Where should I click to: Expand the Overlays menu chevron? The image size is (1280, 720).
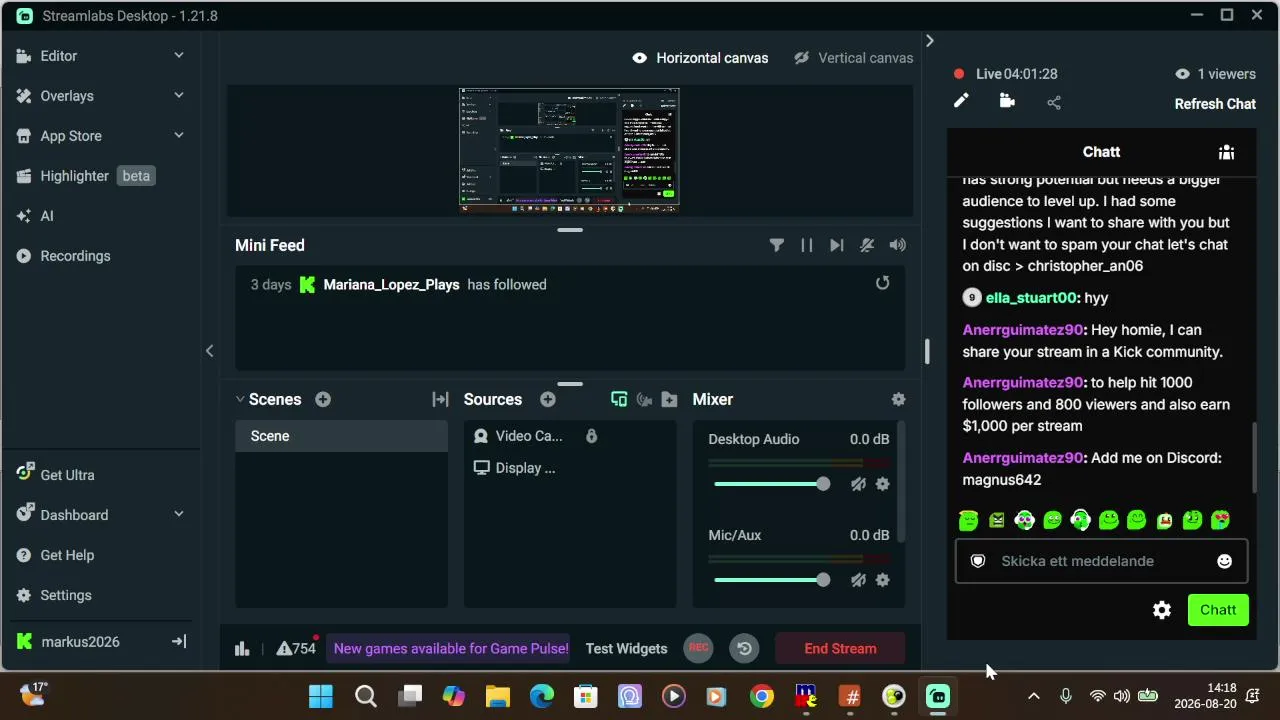179,96
